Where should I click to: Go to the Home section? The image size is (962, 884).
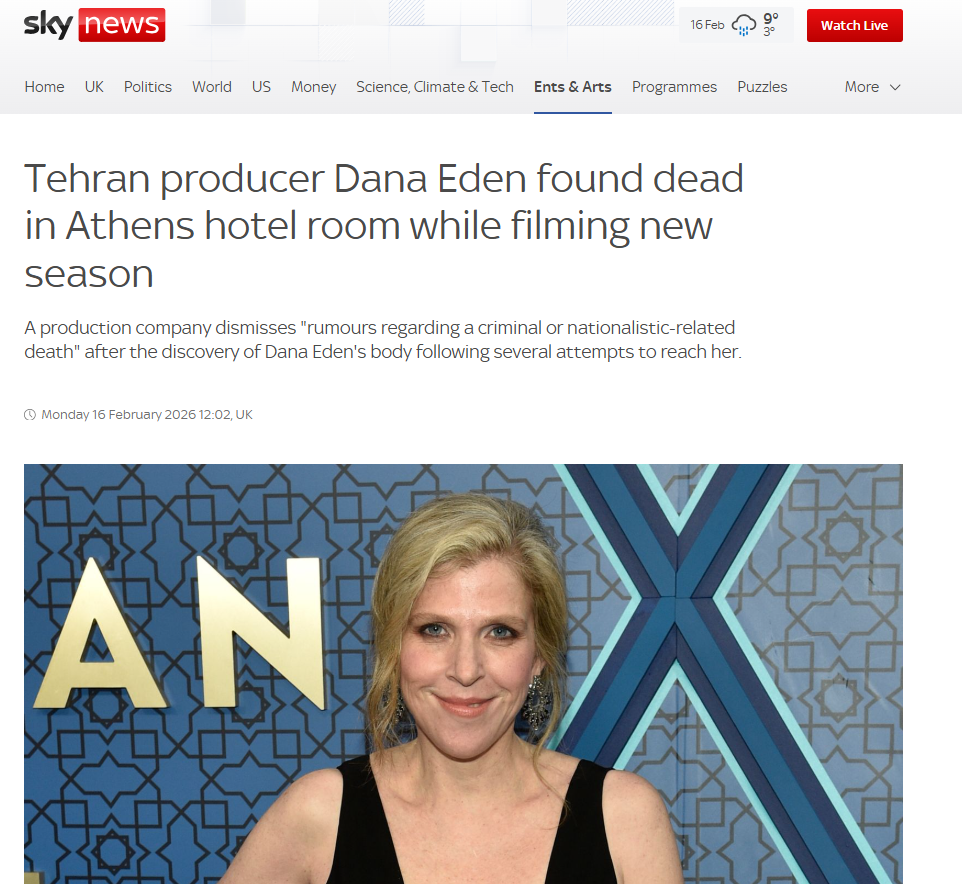(x=44, y=87)
